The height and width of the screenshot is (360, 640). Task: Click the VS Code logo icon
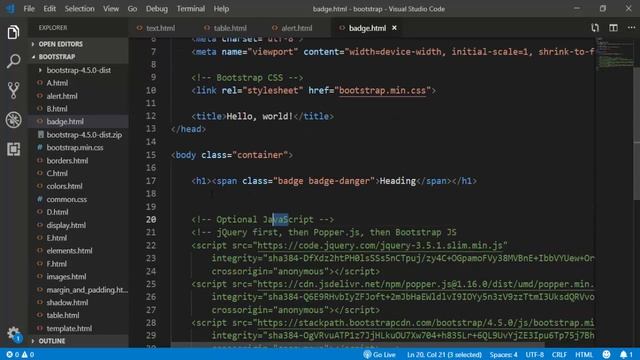pyautogui.click(x=10, y=9)
